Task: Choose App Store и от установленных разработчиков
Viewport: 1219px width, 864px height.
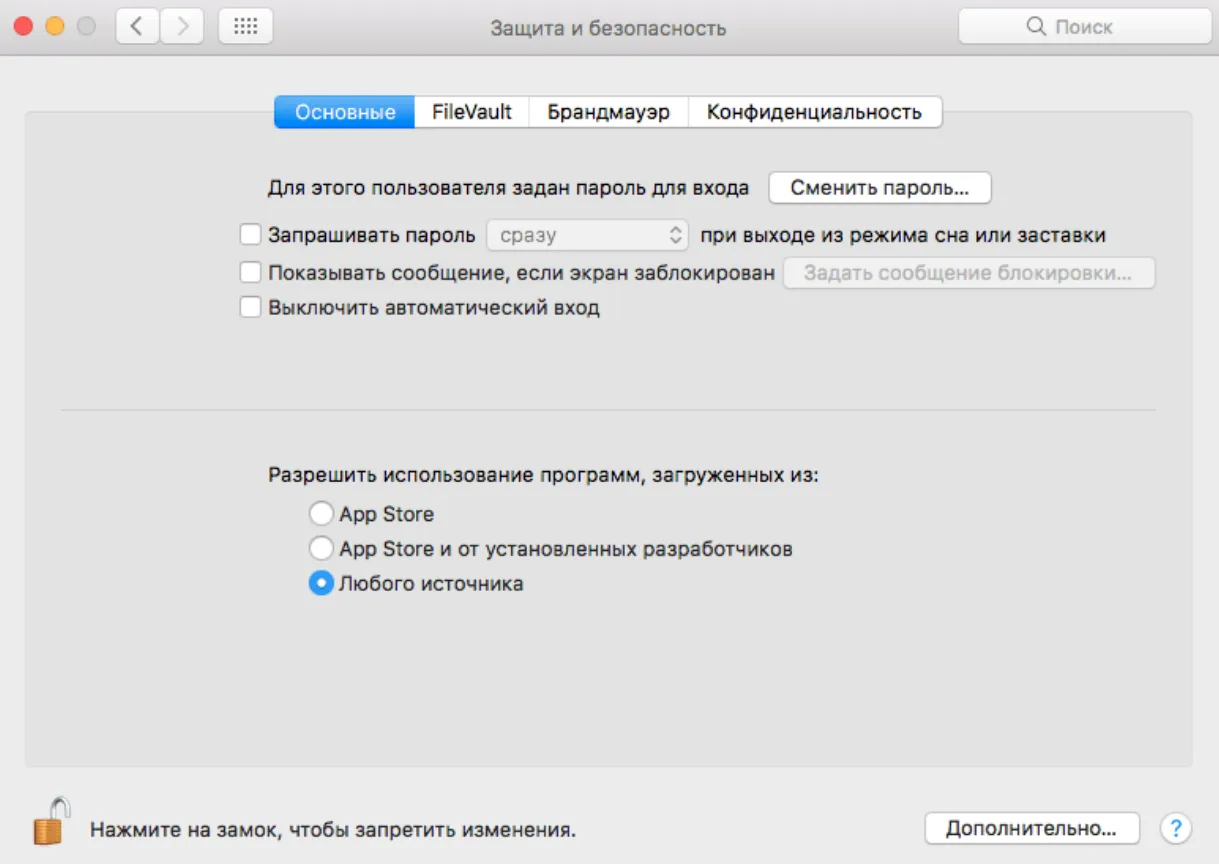Action: coord(321,549)
